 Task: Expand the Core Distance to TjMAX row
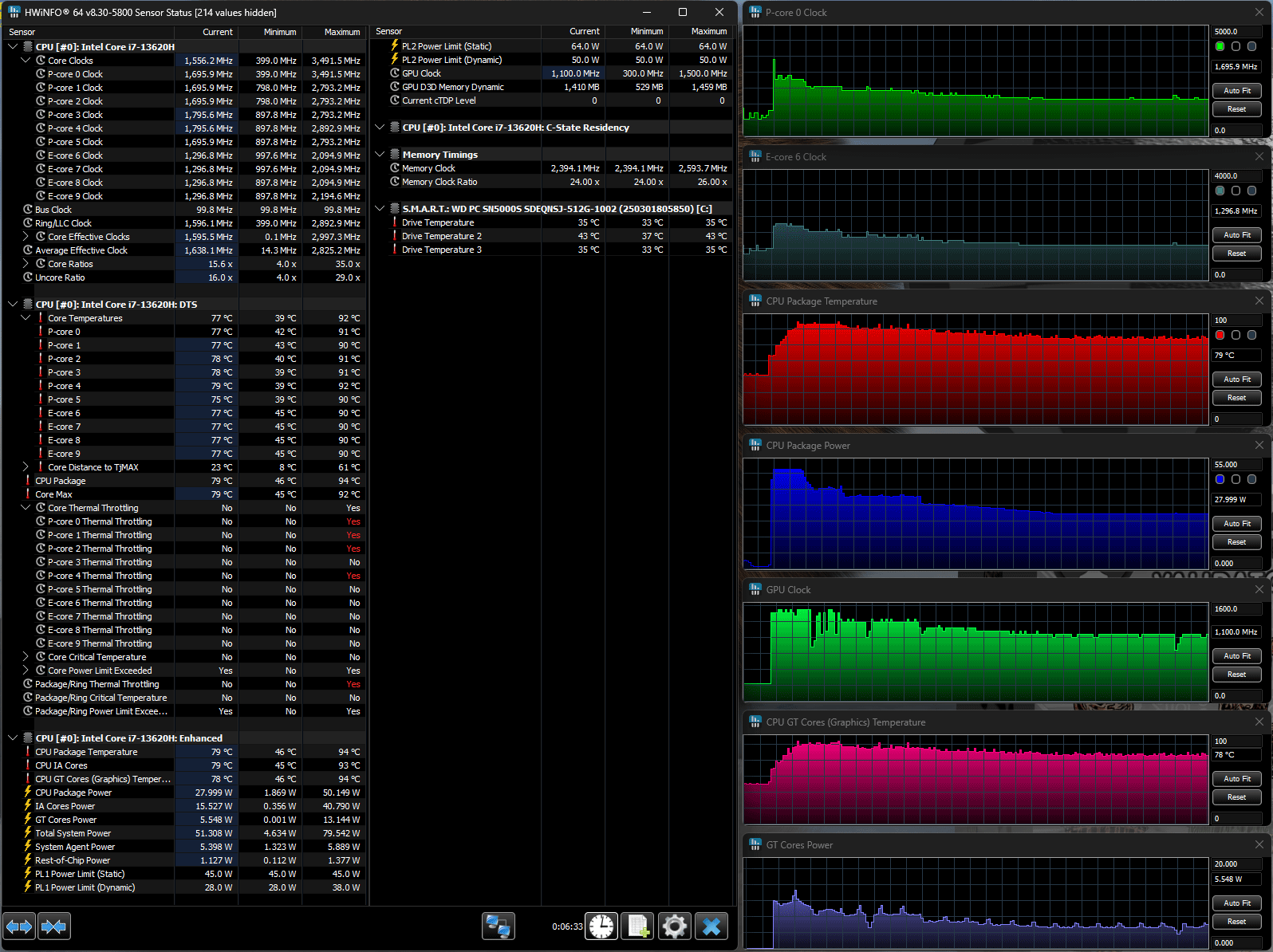pyautogui.click(x=26, y=467)
